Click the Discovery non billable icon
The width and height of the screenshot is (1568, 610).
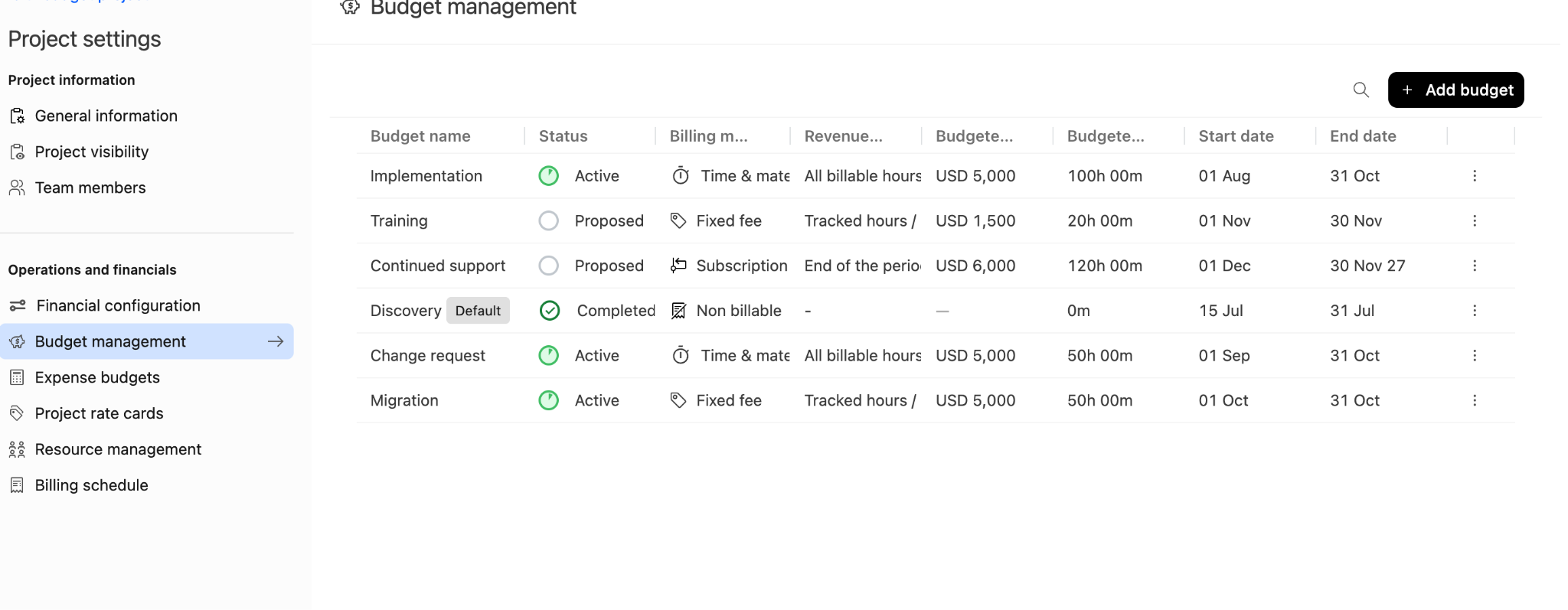[x=678, y=311]
